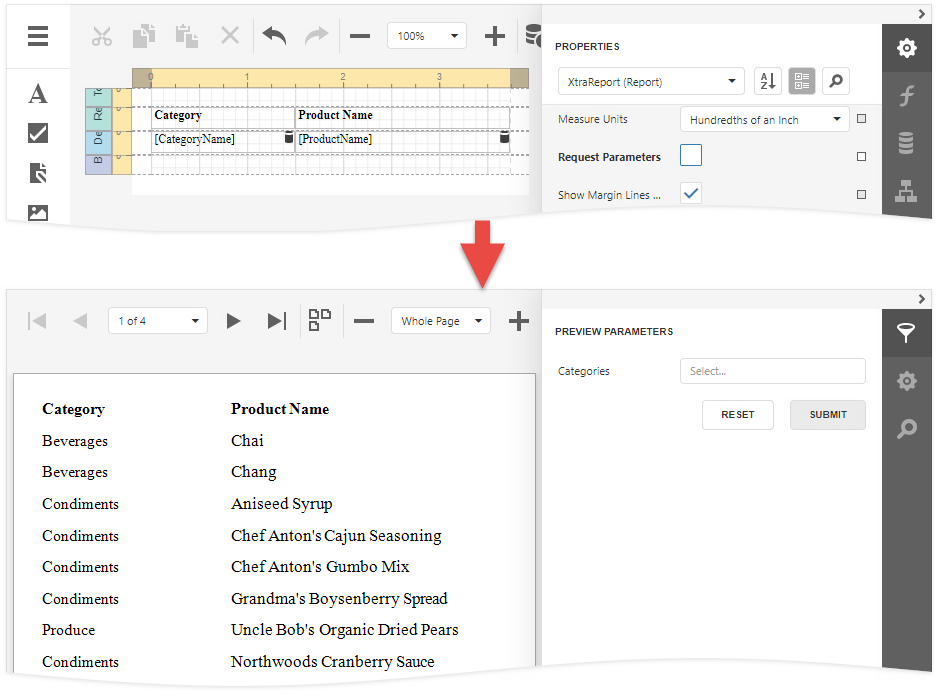This screenshot has height=693, width=938.
Task: Enable the Request Parameters checkbox
Action: point(690,155)
